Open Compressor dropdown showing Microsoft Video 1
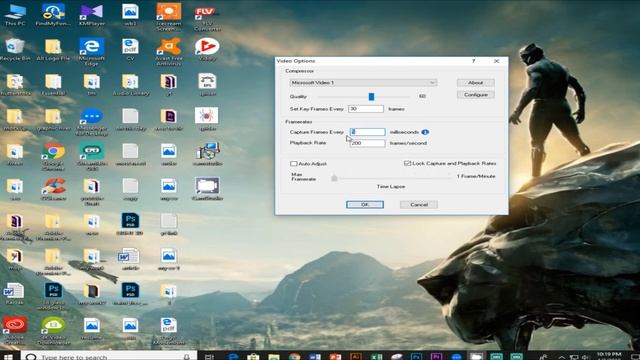This screenshot has width=640, height=360. (x=363, y=83)
